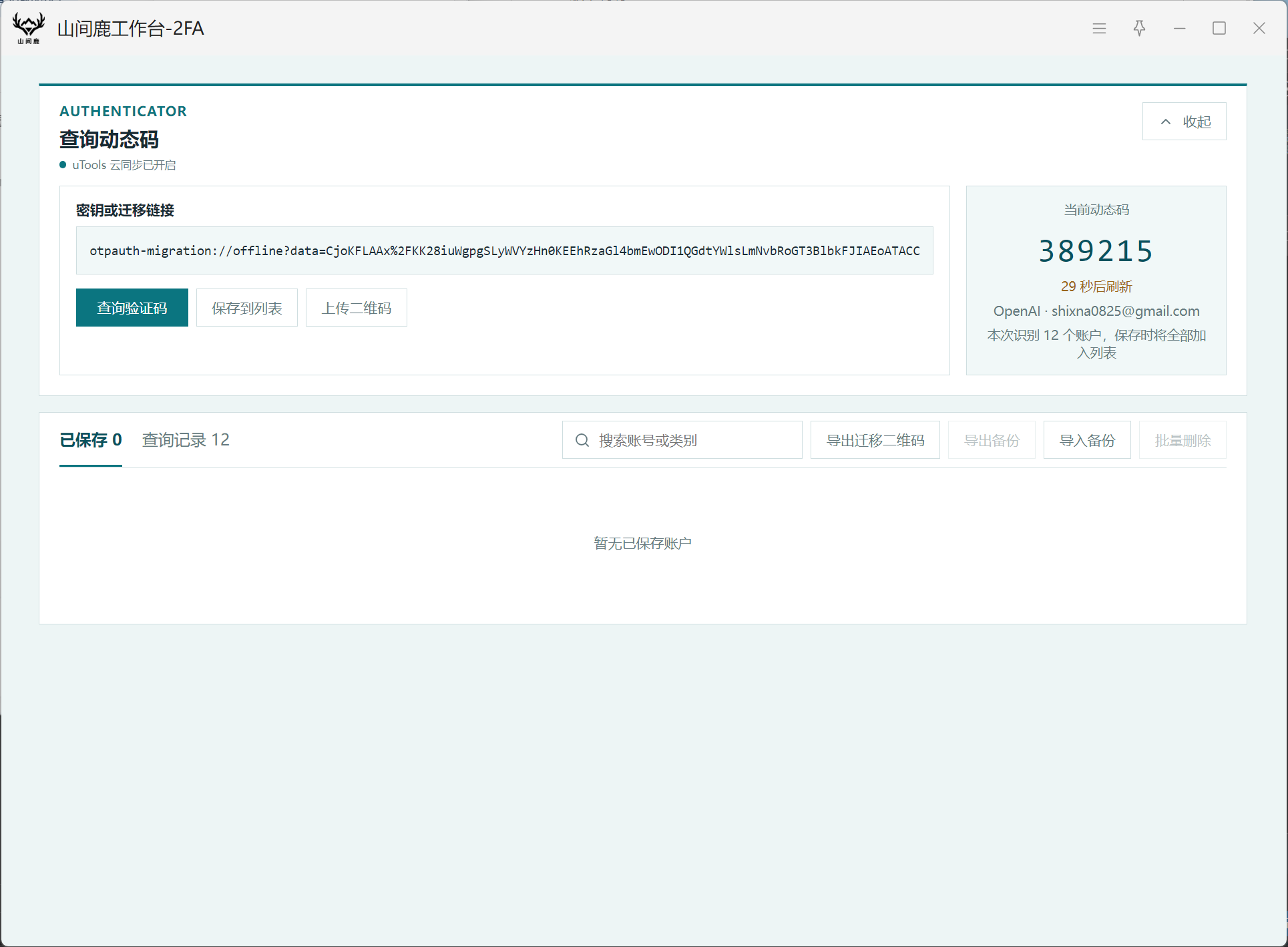Click the 当前动态码 label
This screenshot has height=947, width=1288.
click(x=1096, y=210)
